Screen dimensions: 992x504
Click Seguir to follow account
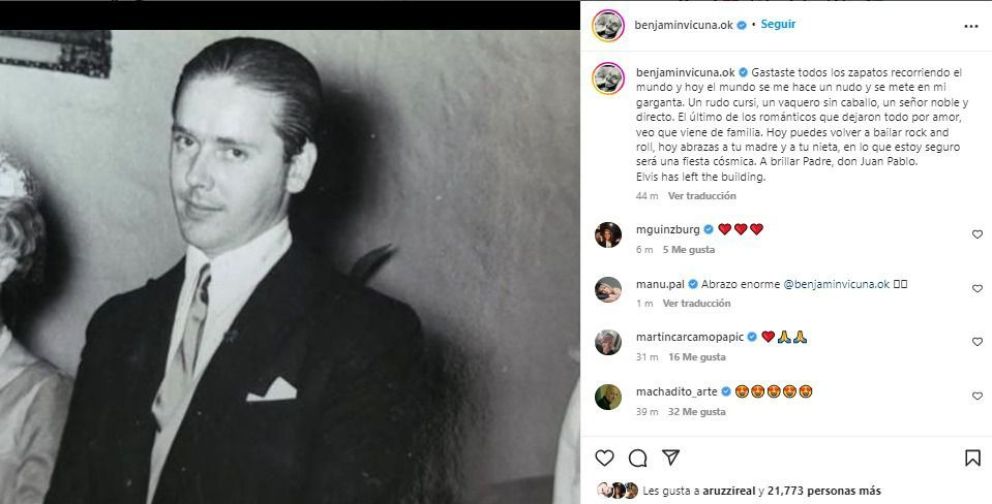[x=778, y=24]
